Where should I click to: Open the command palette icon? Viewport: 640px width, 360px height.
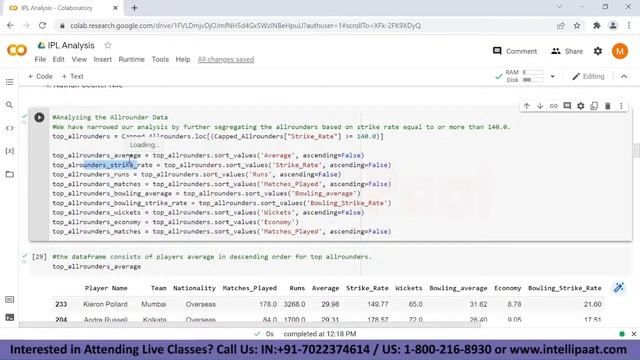(9, 300)
